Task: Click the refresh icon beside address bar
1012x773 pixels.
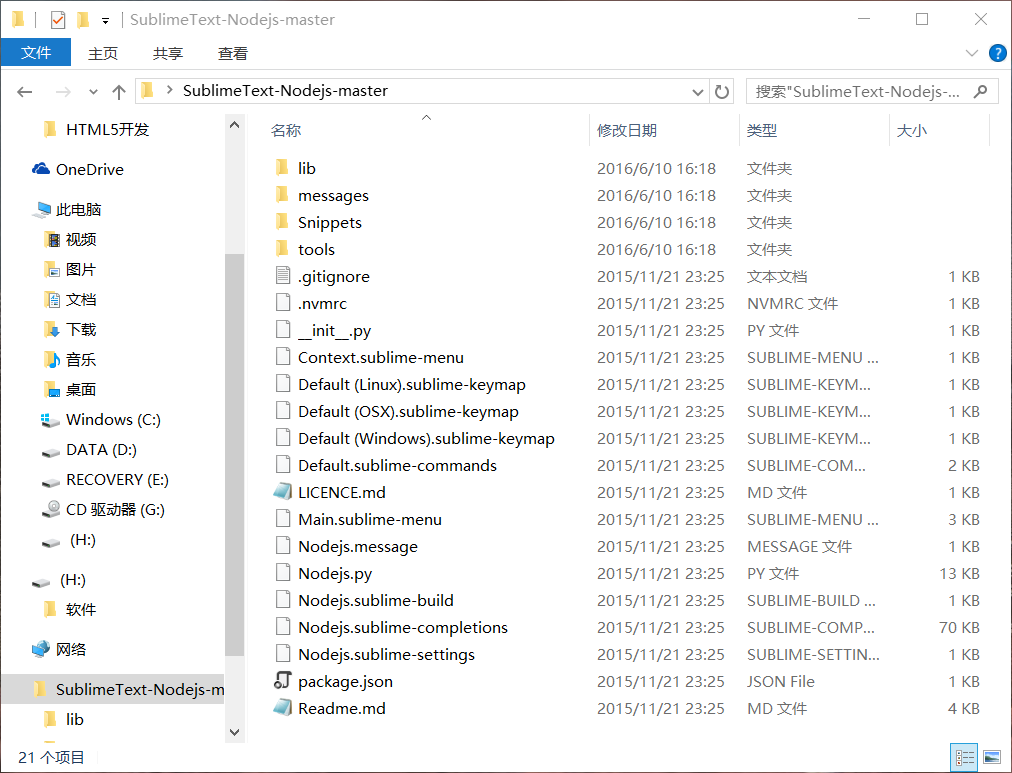Action: click(722, 92)
